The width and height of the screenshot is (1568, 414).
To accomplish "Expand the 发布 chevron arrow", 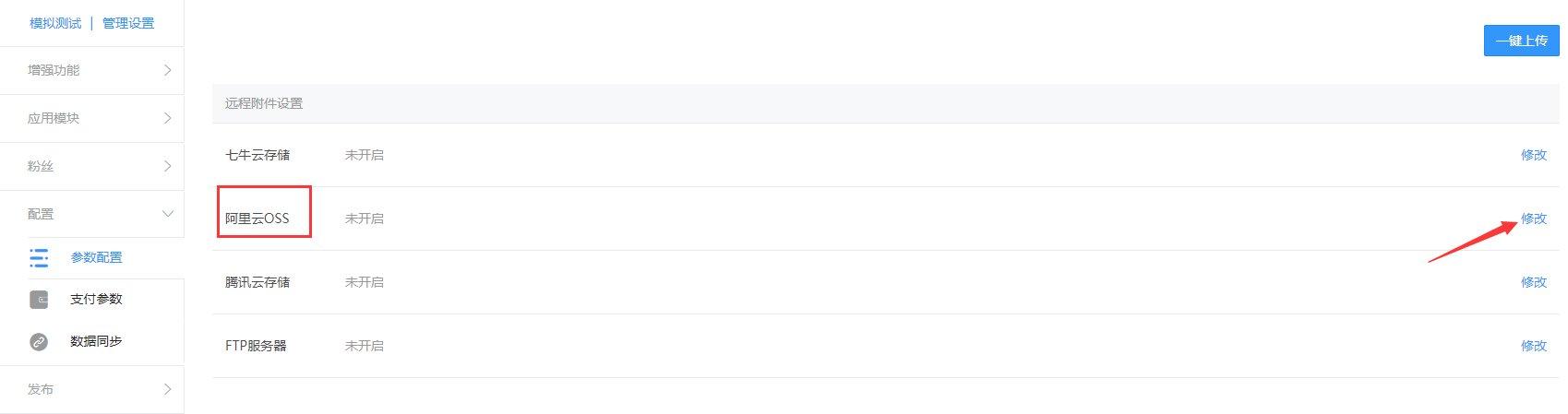I will tap(167, 389).
